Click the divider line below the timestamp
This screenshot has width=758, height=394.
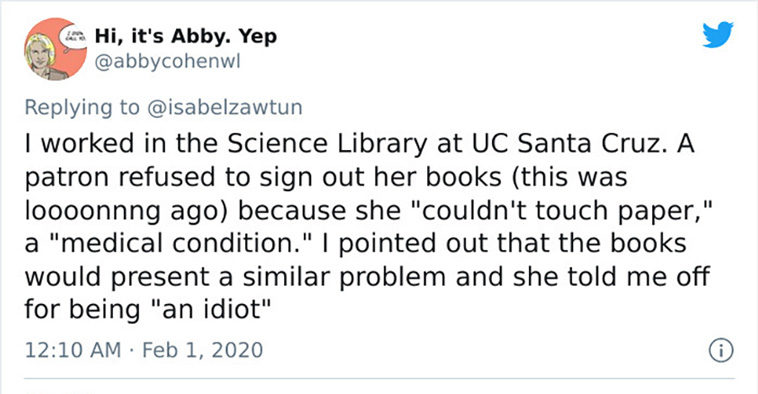point(379,378)
